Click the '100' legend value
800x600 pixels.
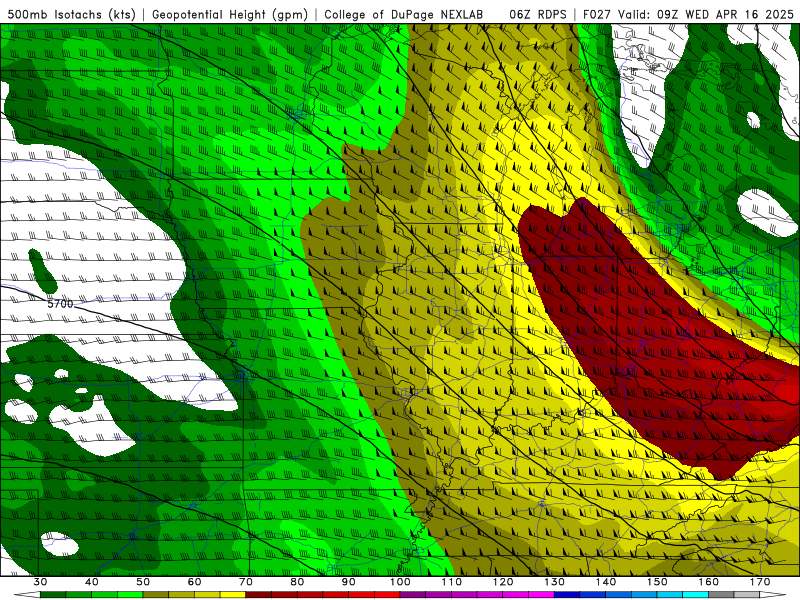(401, 582)
